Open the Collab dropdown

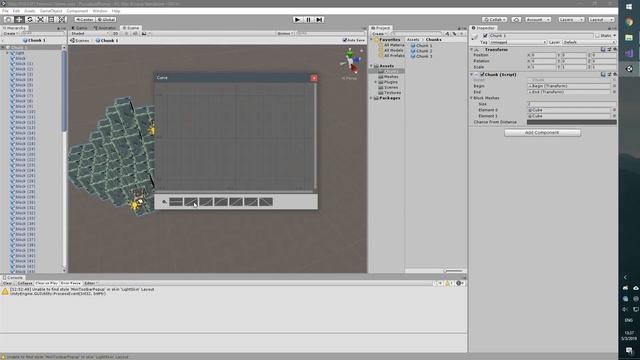tap(495, 20)
